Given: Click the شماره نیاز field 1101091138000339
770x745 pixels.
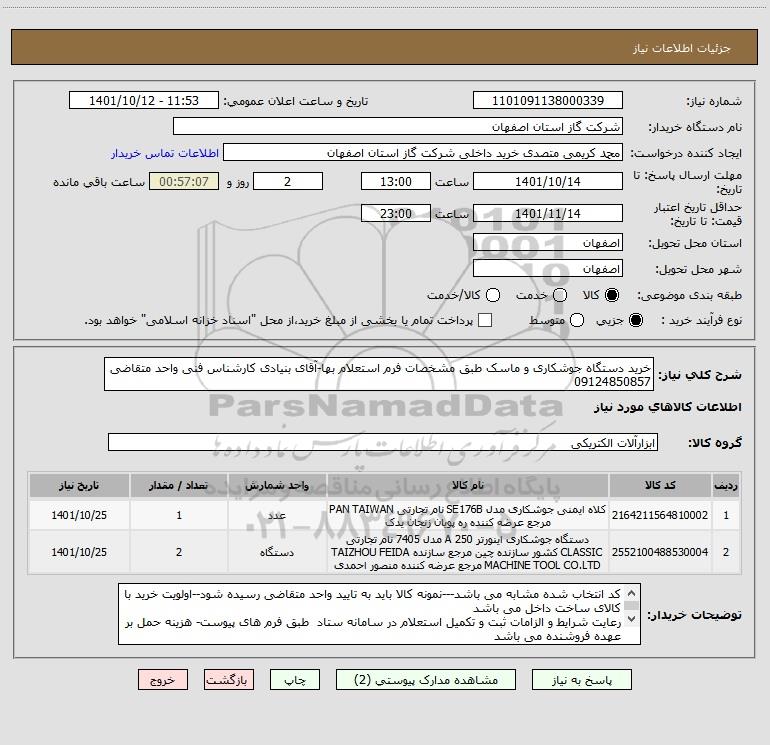Looking at the screenshot, I should (x=548, y=101).
